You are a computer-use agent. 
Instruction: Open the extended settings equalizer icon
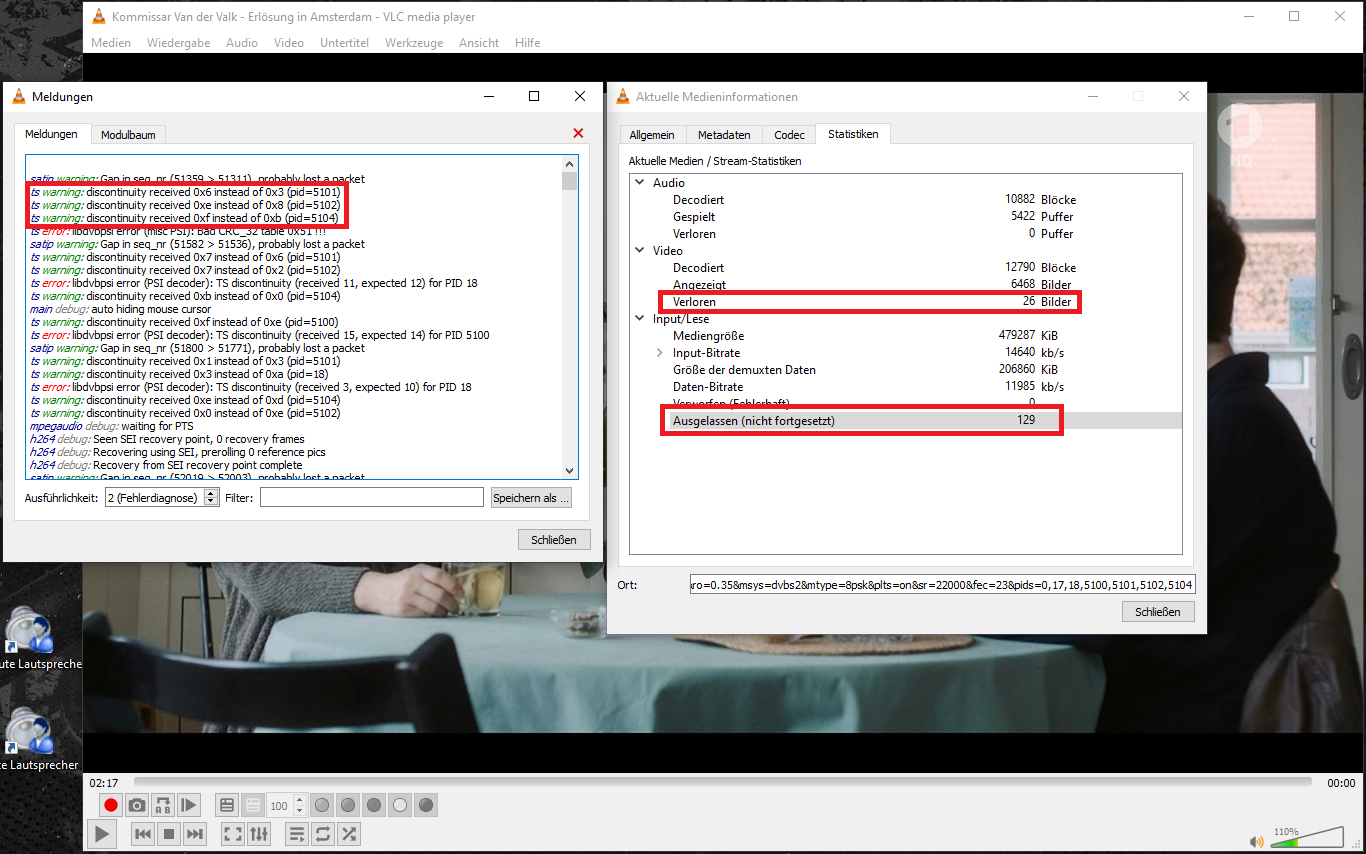tap(259, 834)
